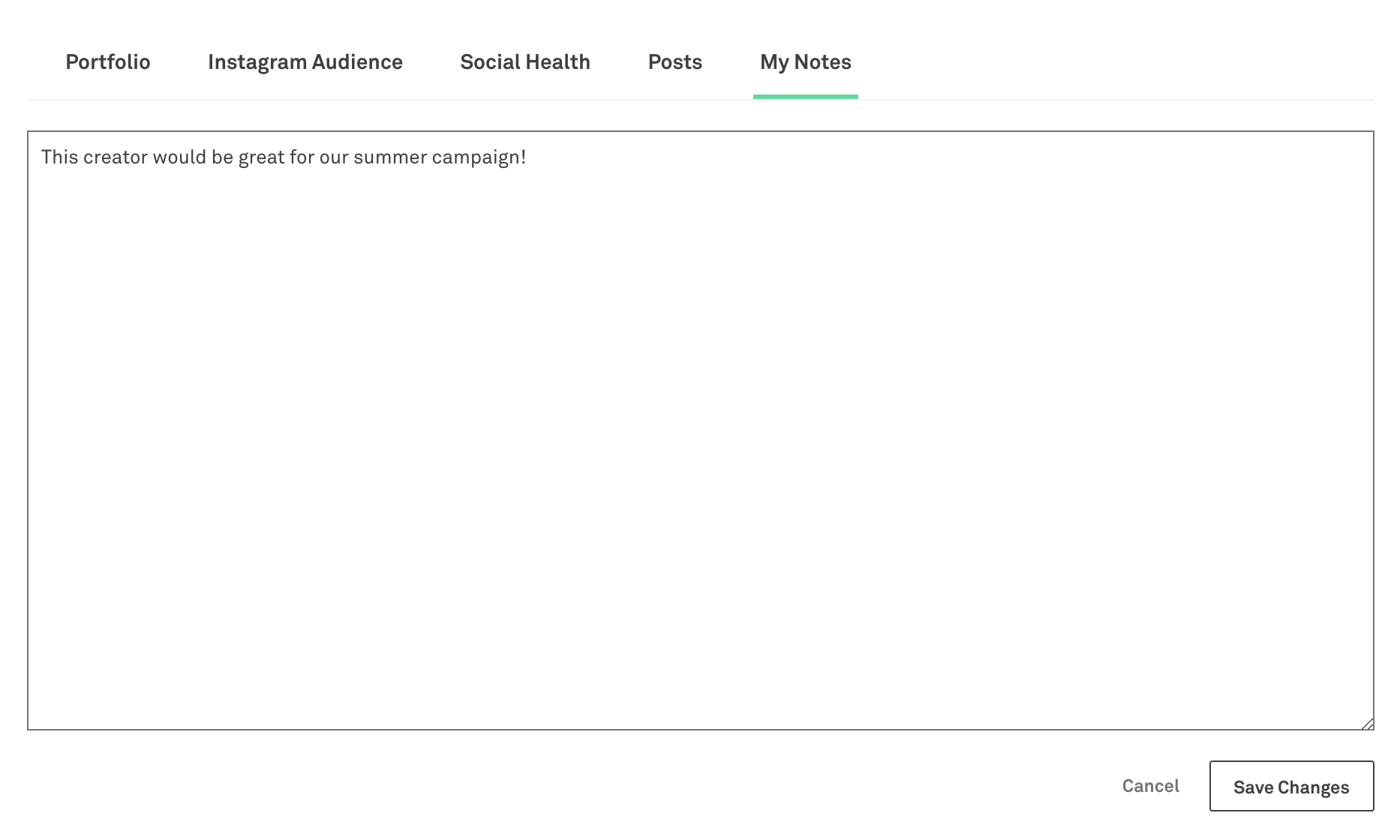The height and width of the screenshot is (840, 1400).
Task: Click the word "for" in the note
Action: click(x=302, y=157)
